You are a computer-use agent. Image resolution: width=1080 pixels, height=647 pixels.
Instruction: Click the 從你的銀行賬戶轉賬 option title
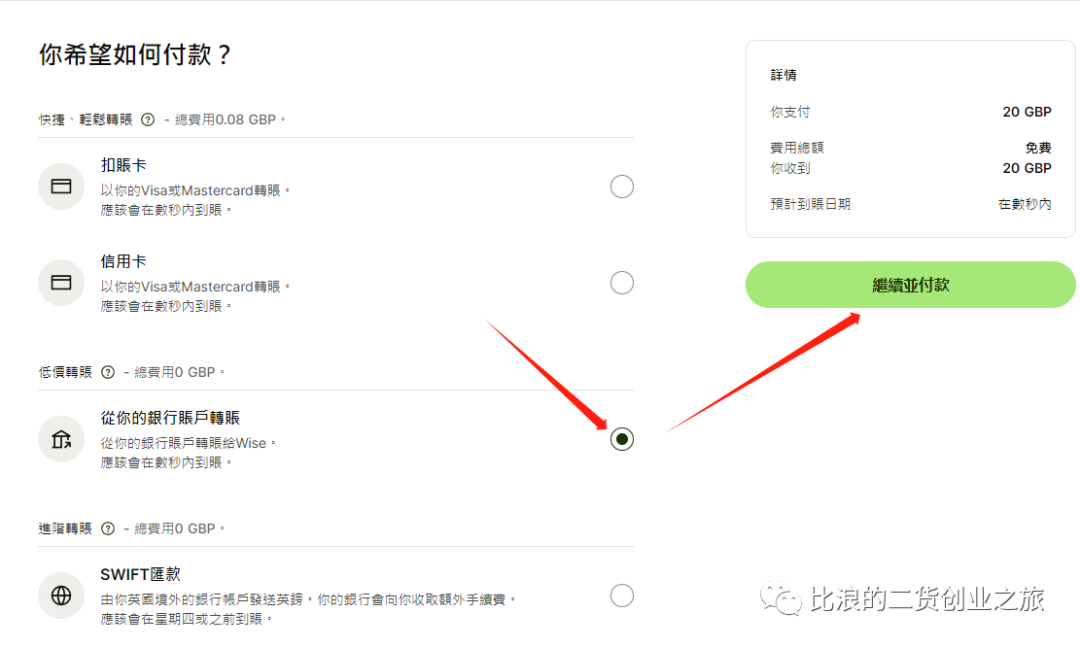170,418
